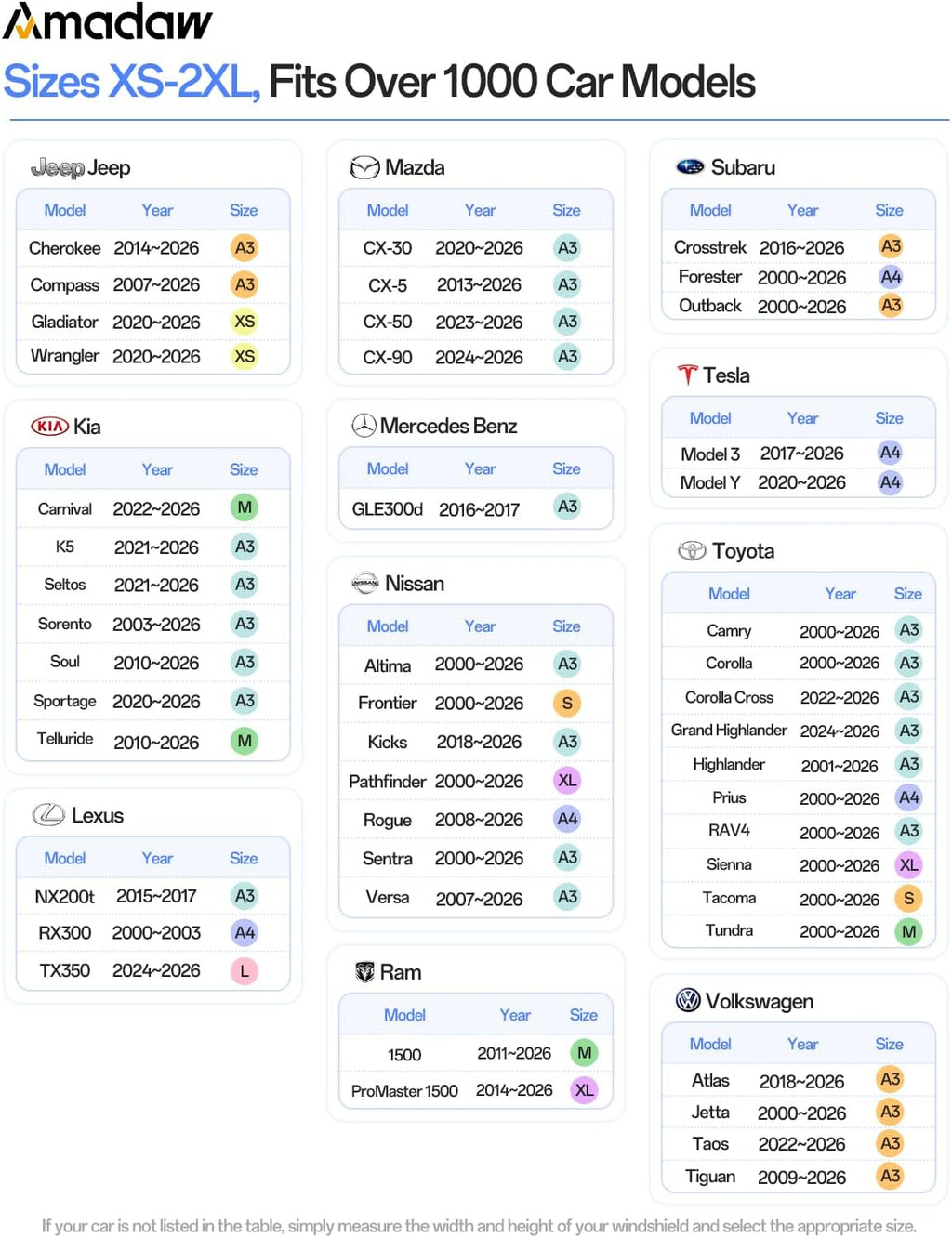Click the Lexus emblem icon
Viewport: 952px width, 1238px height.
point(48,815)
